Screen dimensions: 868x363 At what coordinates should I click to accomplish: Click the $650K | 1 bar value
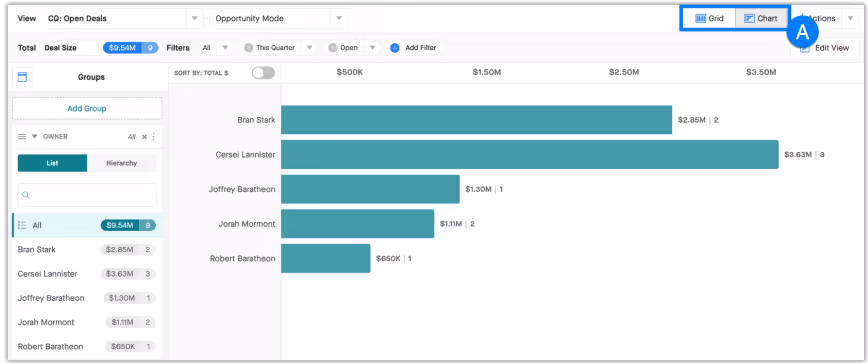coord(394,258)
